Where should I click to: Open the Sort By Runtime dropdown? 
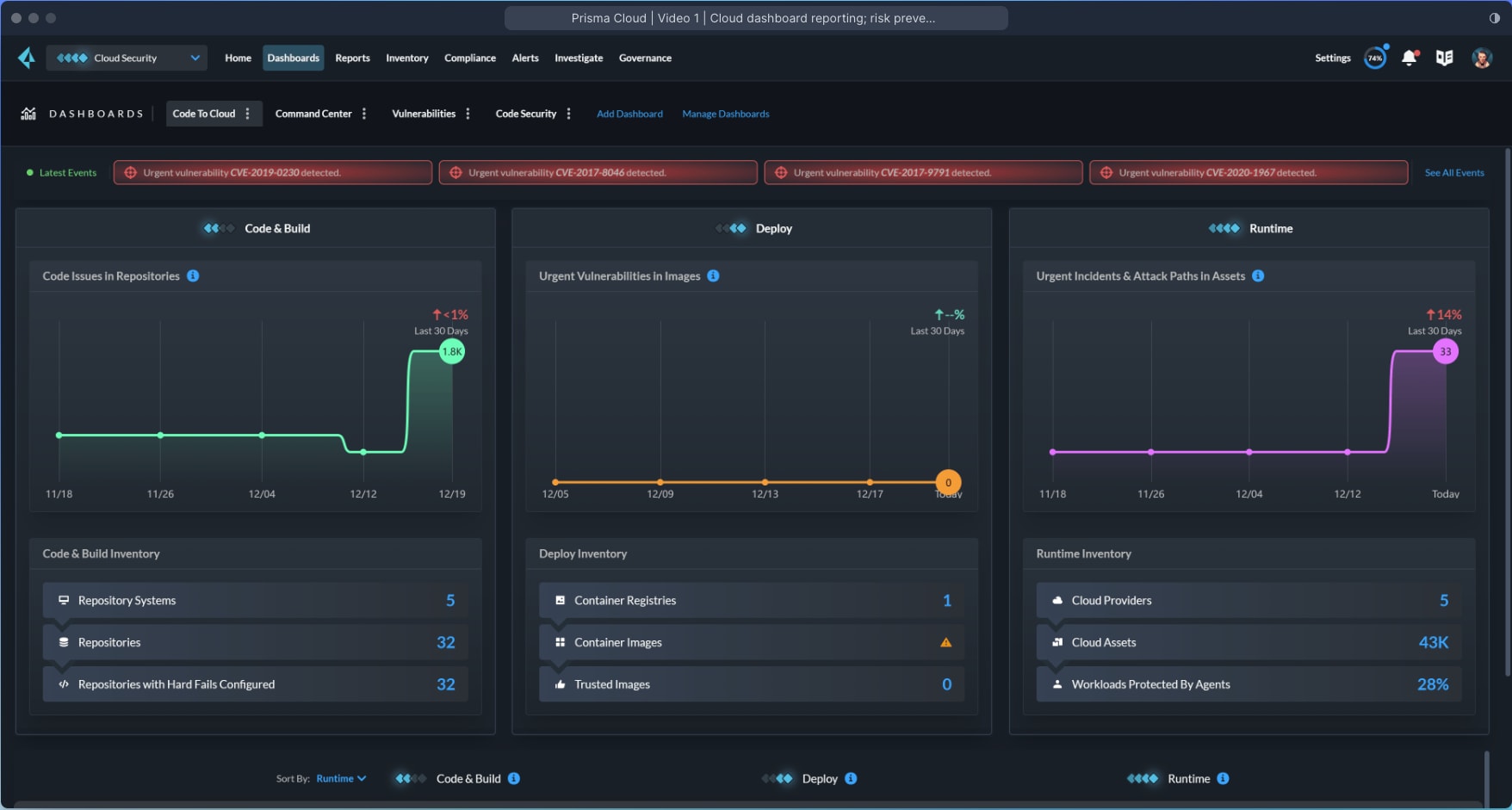(x=341, y=778)
